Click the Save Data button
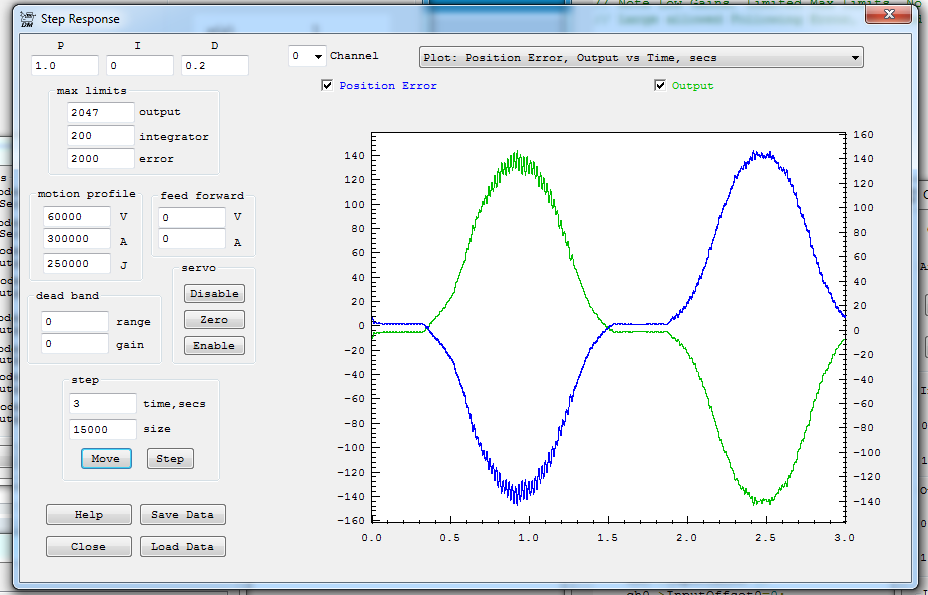928x595 pixels. 182,515
